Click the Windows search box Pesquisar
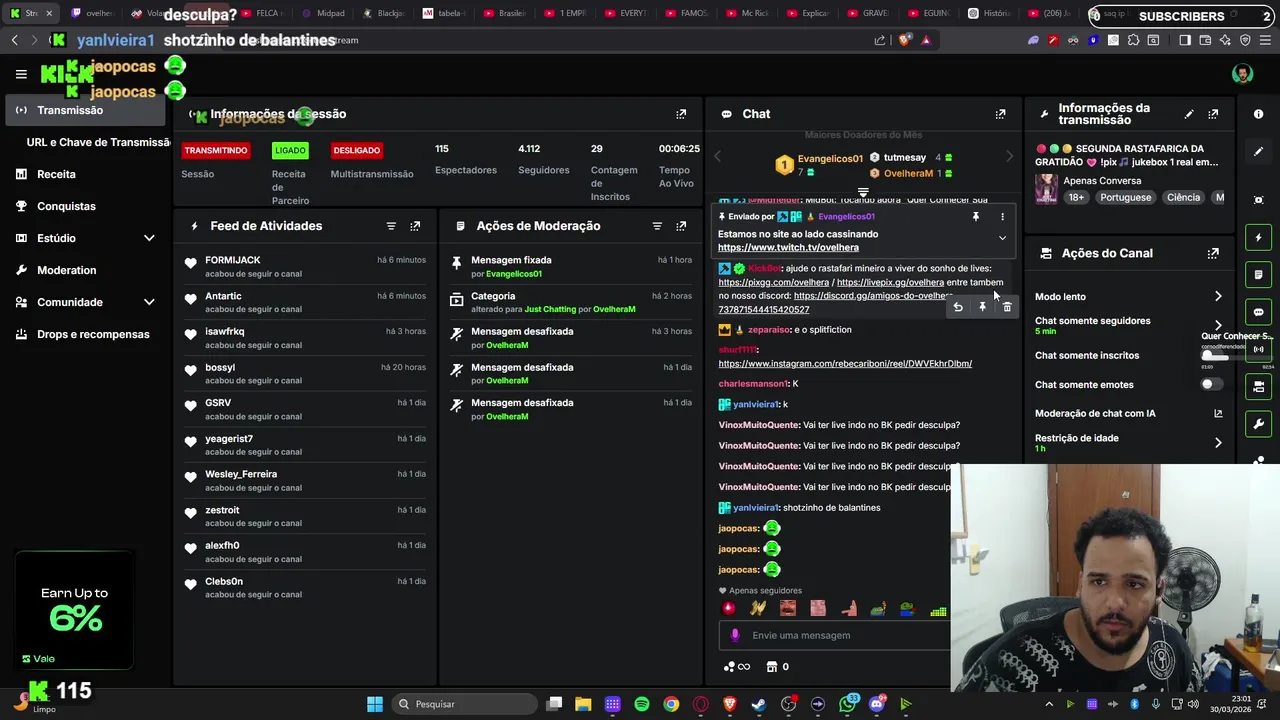 463,704
